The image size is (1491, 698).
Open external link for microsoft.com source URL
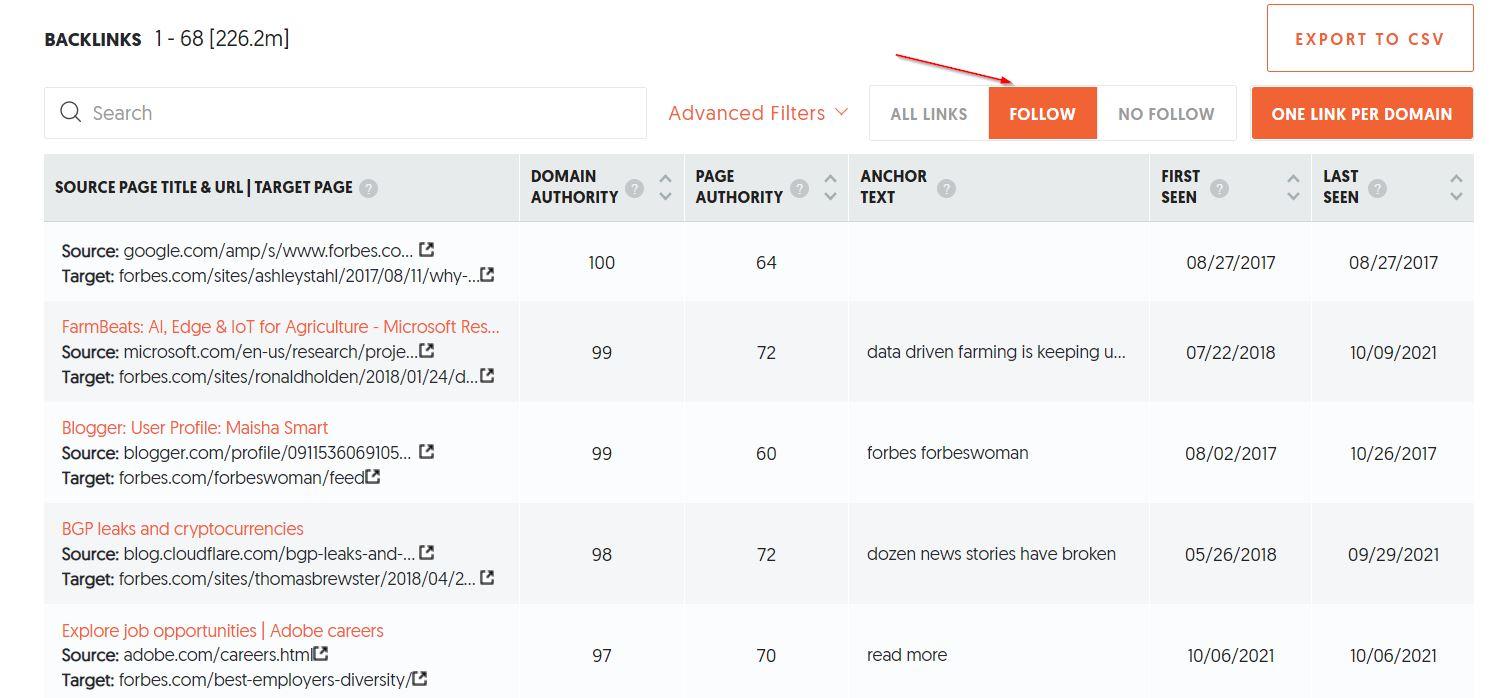pos(427,351)
